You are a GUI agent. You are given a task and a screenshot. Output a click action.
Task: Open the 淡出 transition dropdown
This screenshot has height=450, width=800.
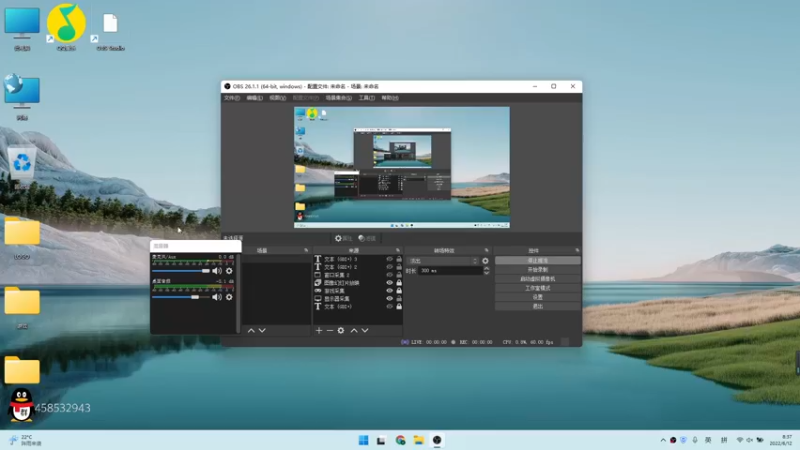443,261
